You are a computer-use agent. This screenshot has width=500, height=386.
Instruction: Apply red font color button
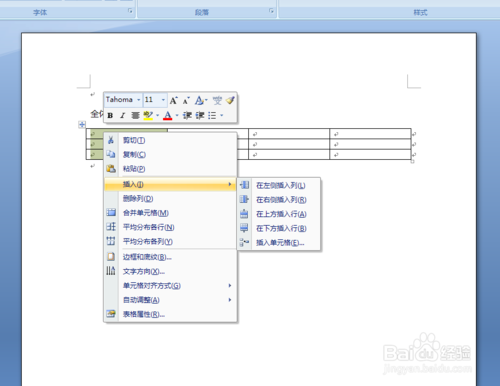(168, 115)
